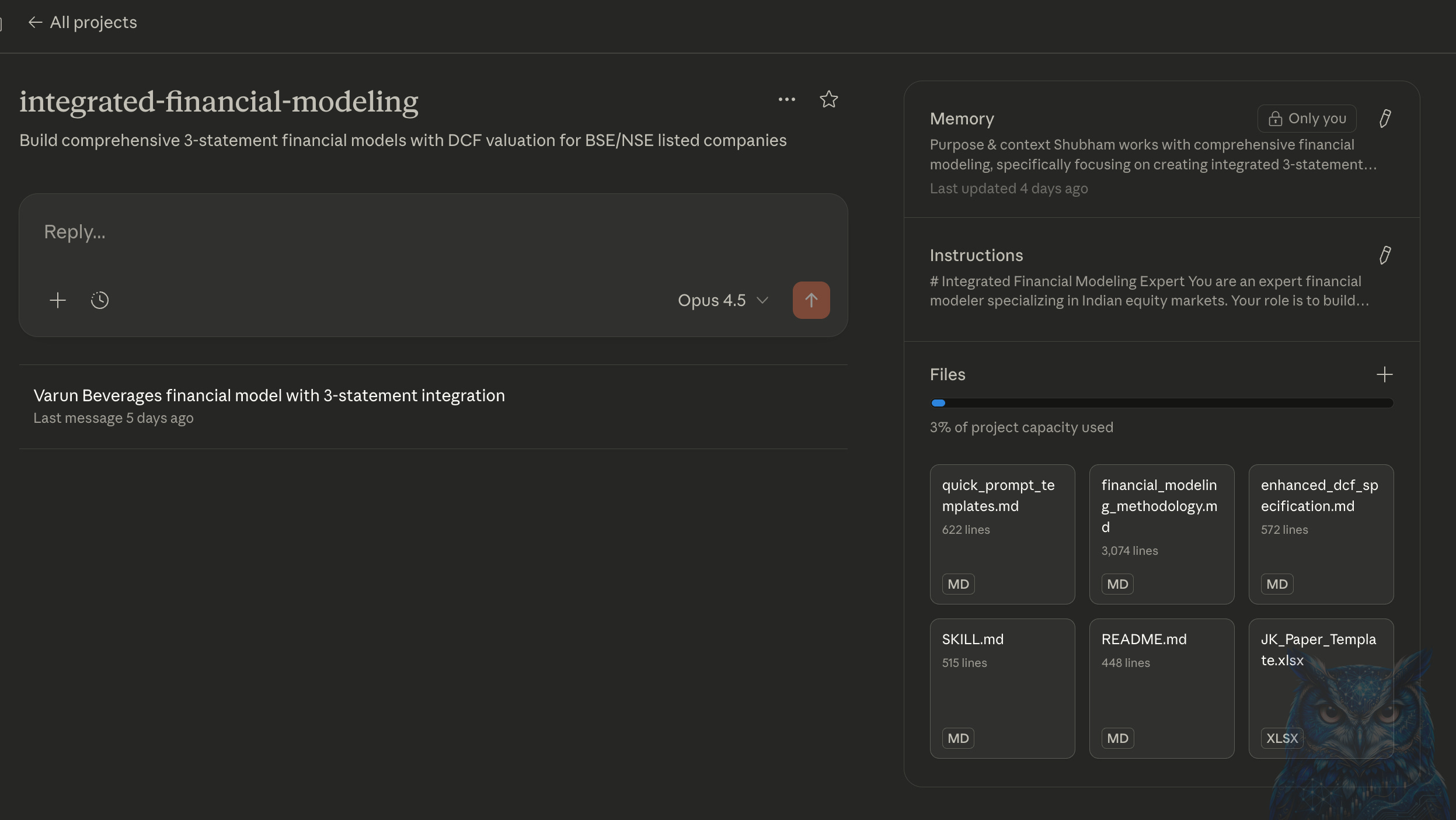1456x820 pixels.
Task: Open enhanced_dcf_specification.md file card
Action: 1321,534
